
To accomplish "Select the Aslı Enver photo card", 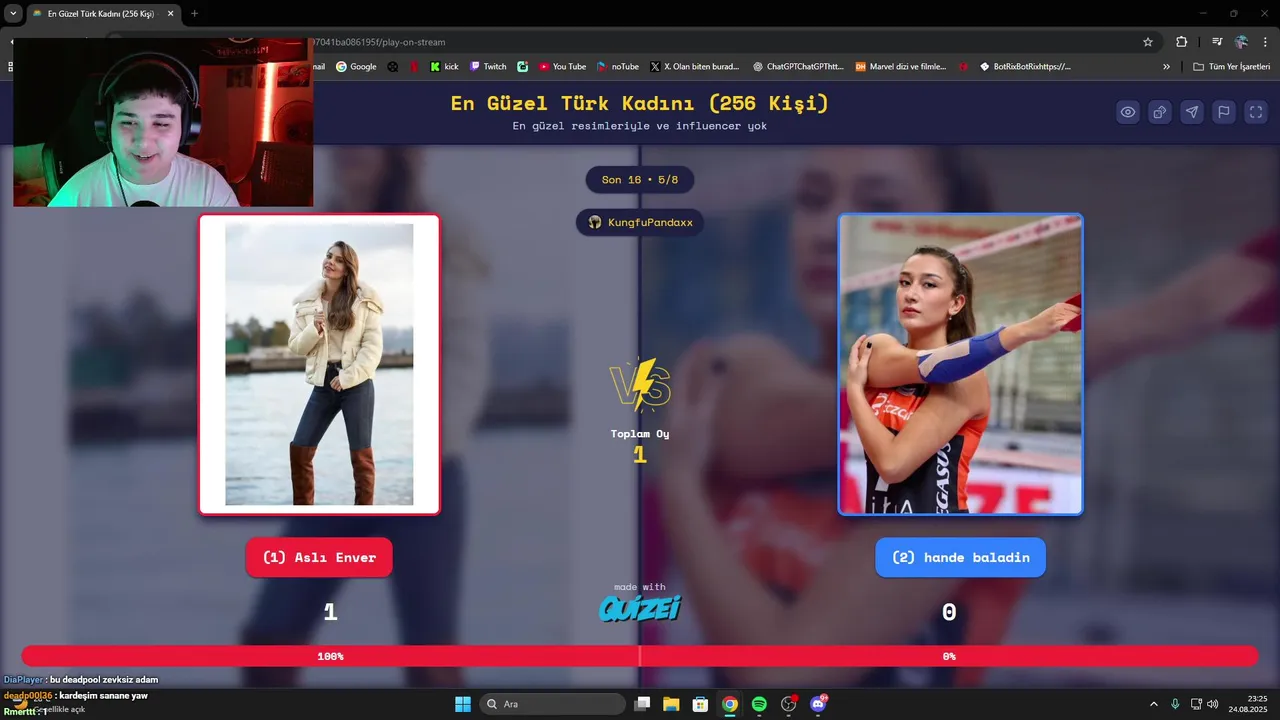I will 319,364.
